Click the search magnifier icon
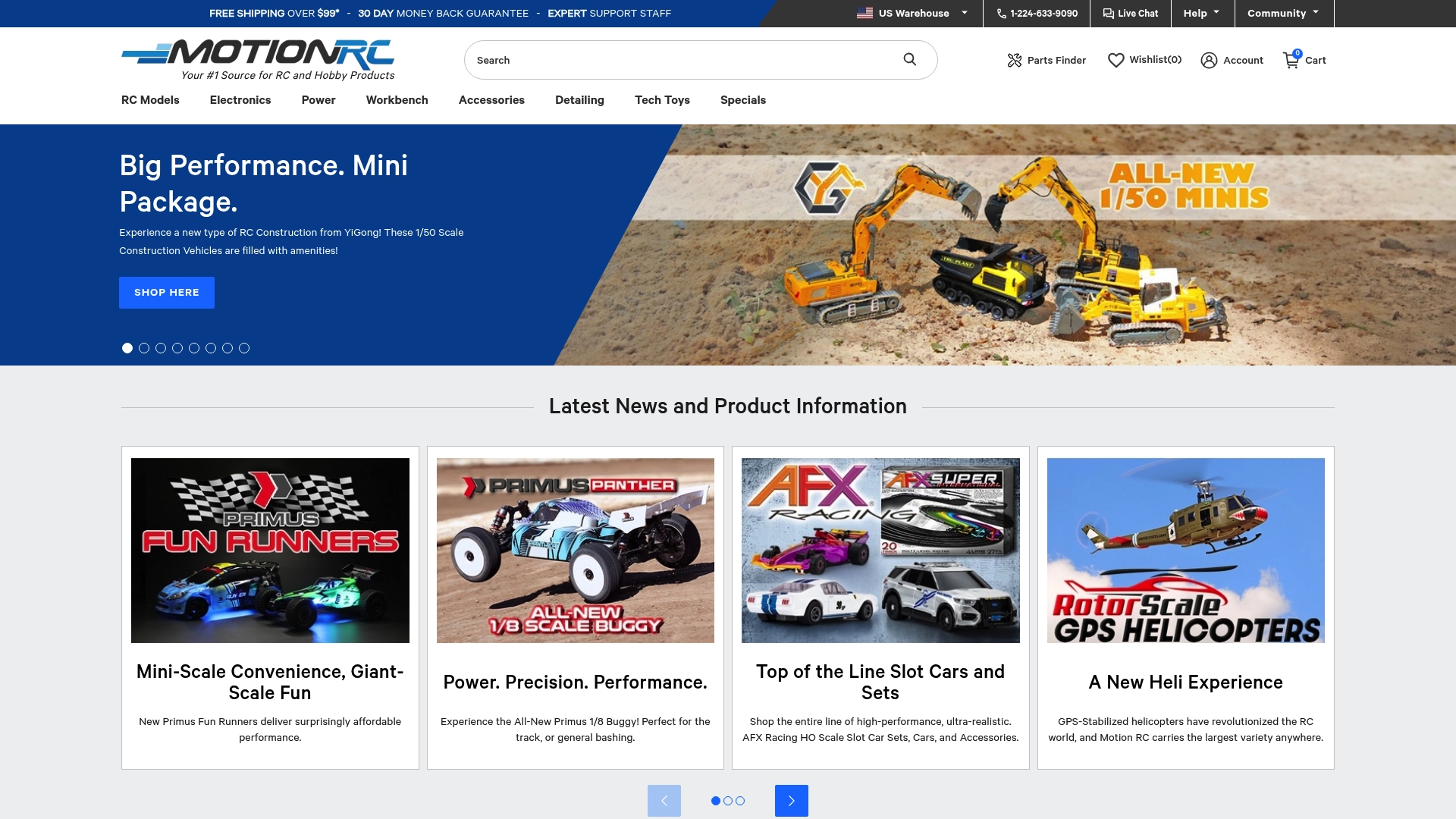This screenshot has height=819, width=1456. [x=910, y=59]
